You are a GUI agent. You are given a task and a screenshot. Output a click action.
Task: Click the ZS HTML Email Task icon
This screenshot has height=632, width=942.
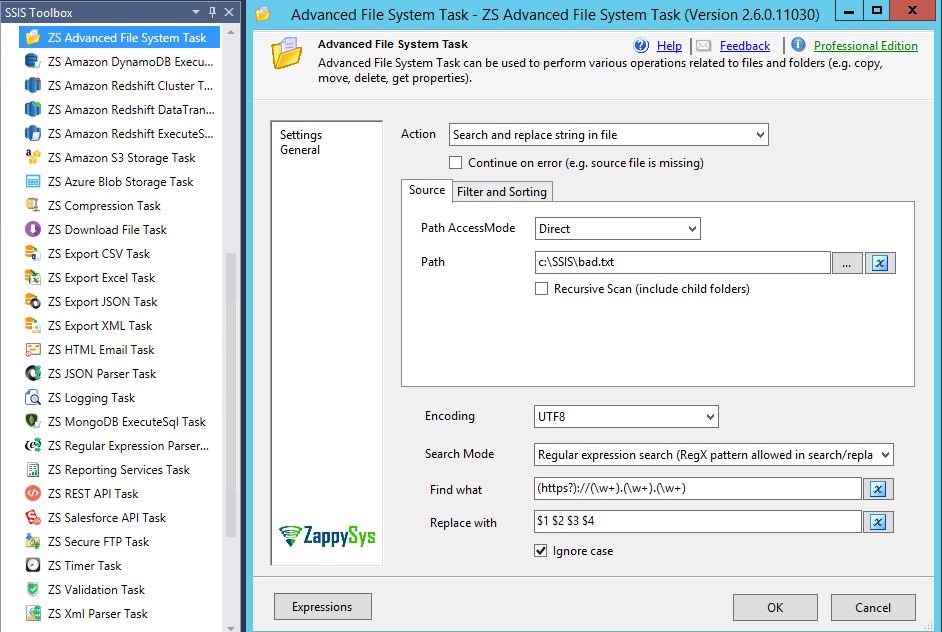tap(33, 350)
